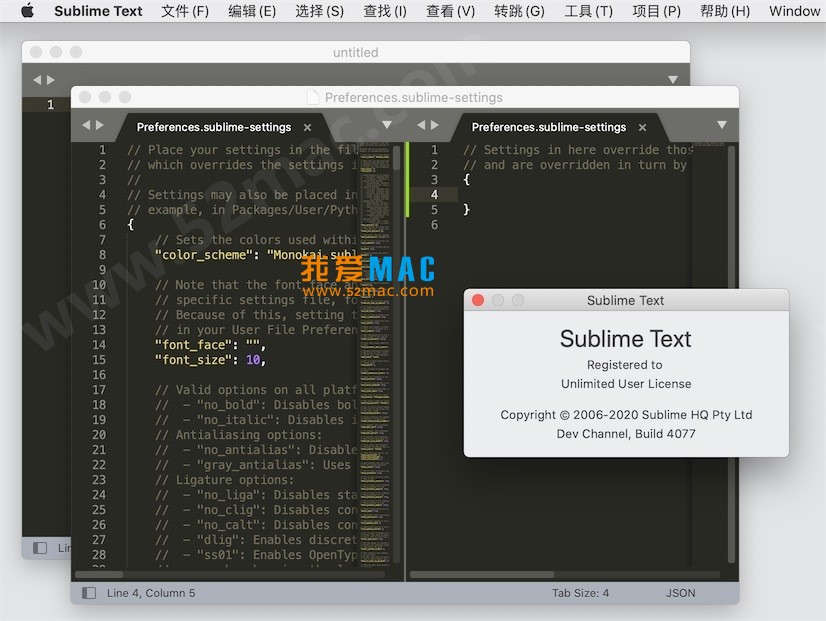Click the Preferences.sublime-settings document icon in title bar
This screenshot has width=826, height=621.
pyautogui.click(x=313, y=97)
